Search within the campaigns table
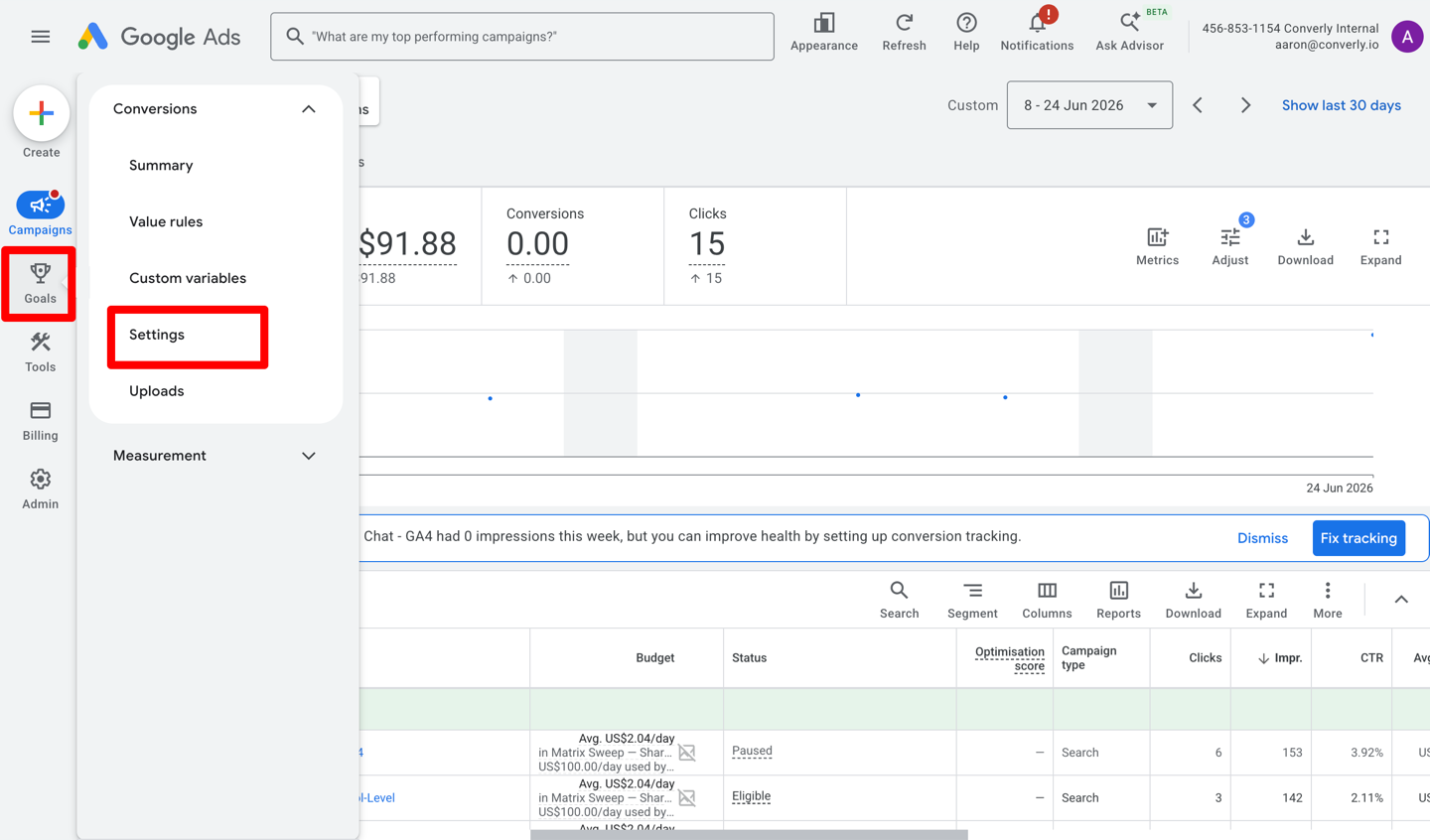The height and width of the screenshot is (840, 1430). (899, 600)
